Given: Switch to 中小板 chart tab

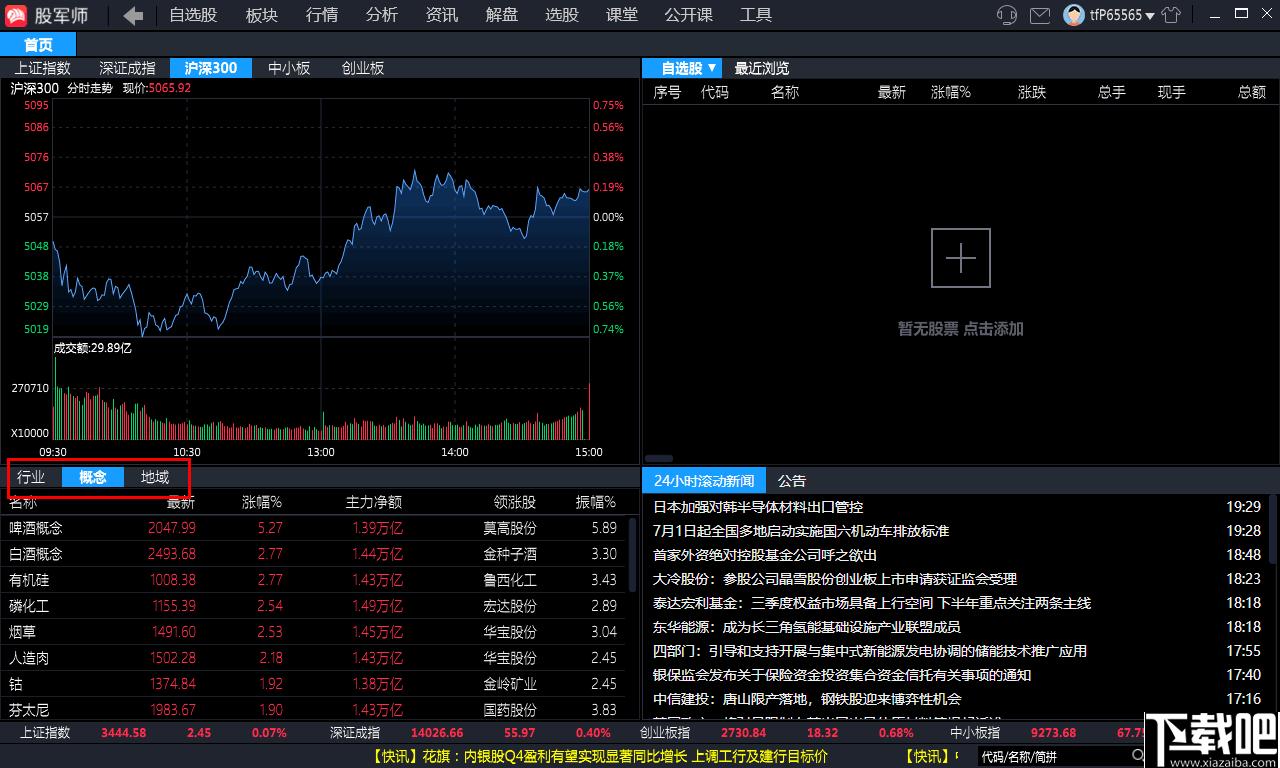Looking at the screenshot, I should click(x=289, y=68).
